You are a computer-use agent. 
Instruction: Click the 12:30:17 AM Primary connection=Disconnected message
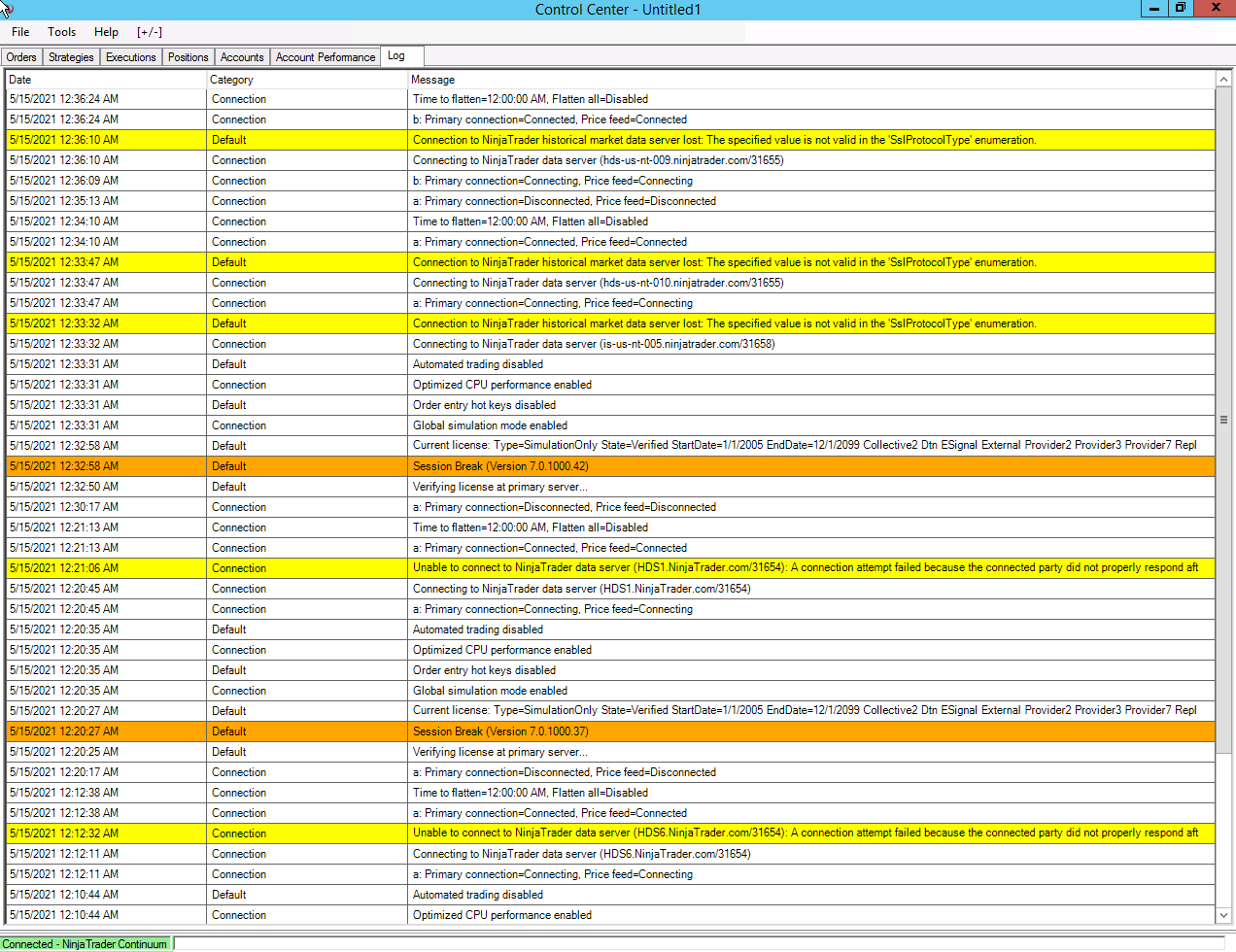[x=565, y=507]
